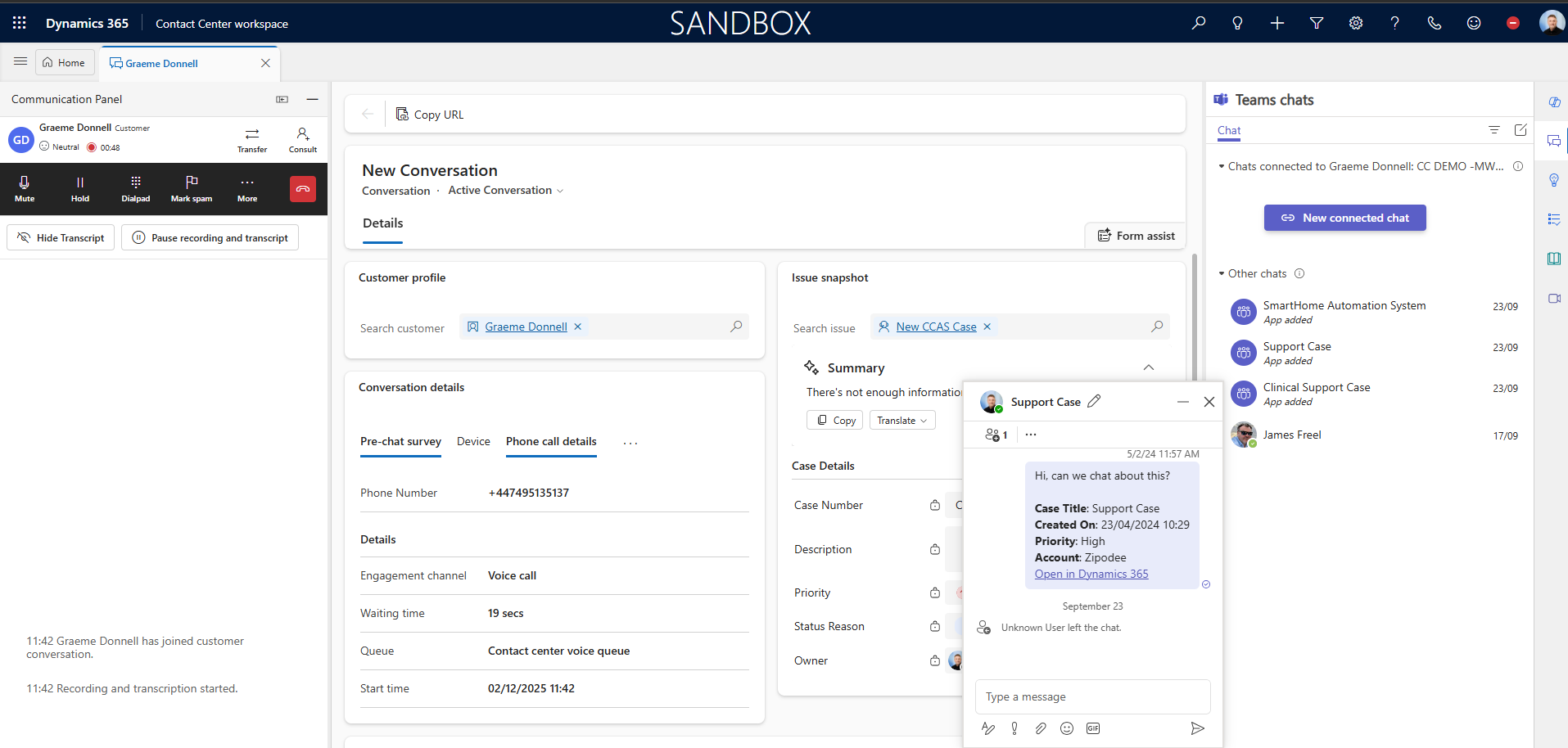Close the Graeme Donnell session tab
The image size is (1568, 748).
coord(265,63)
